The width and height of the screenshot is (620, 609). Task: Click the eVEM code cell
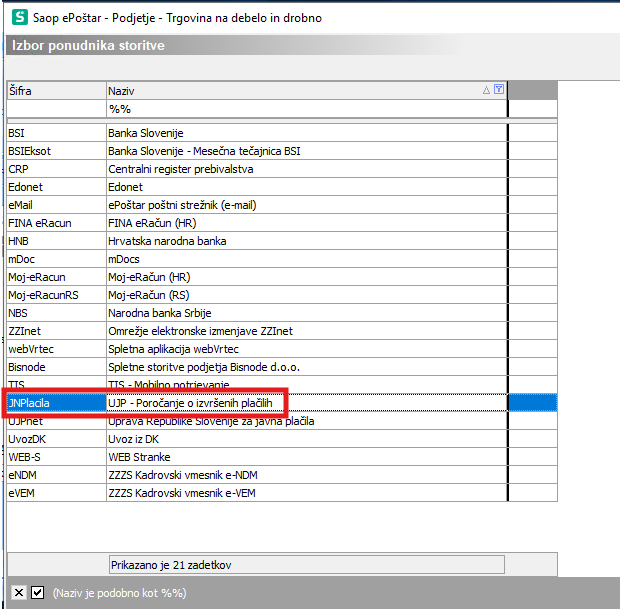57,493
